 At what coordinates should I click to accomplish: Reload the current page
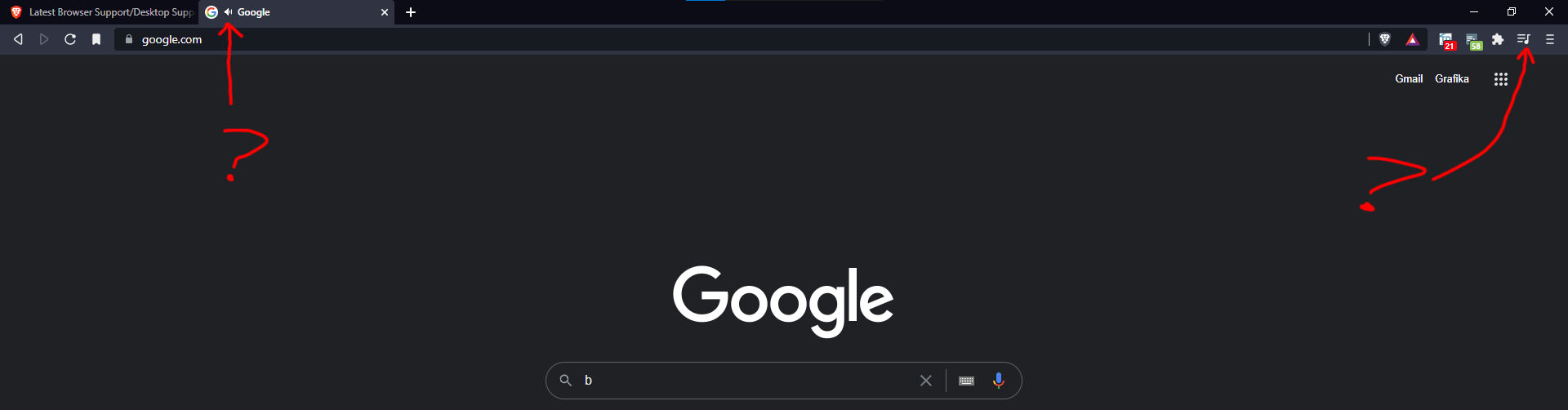click(70, 39)
